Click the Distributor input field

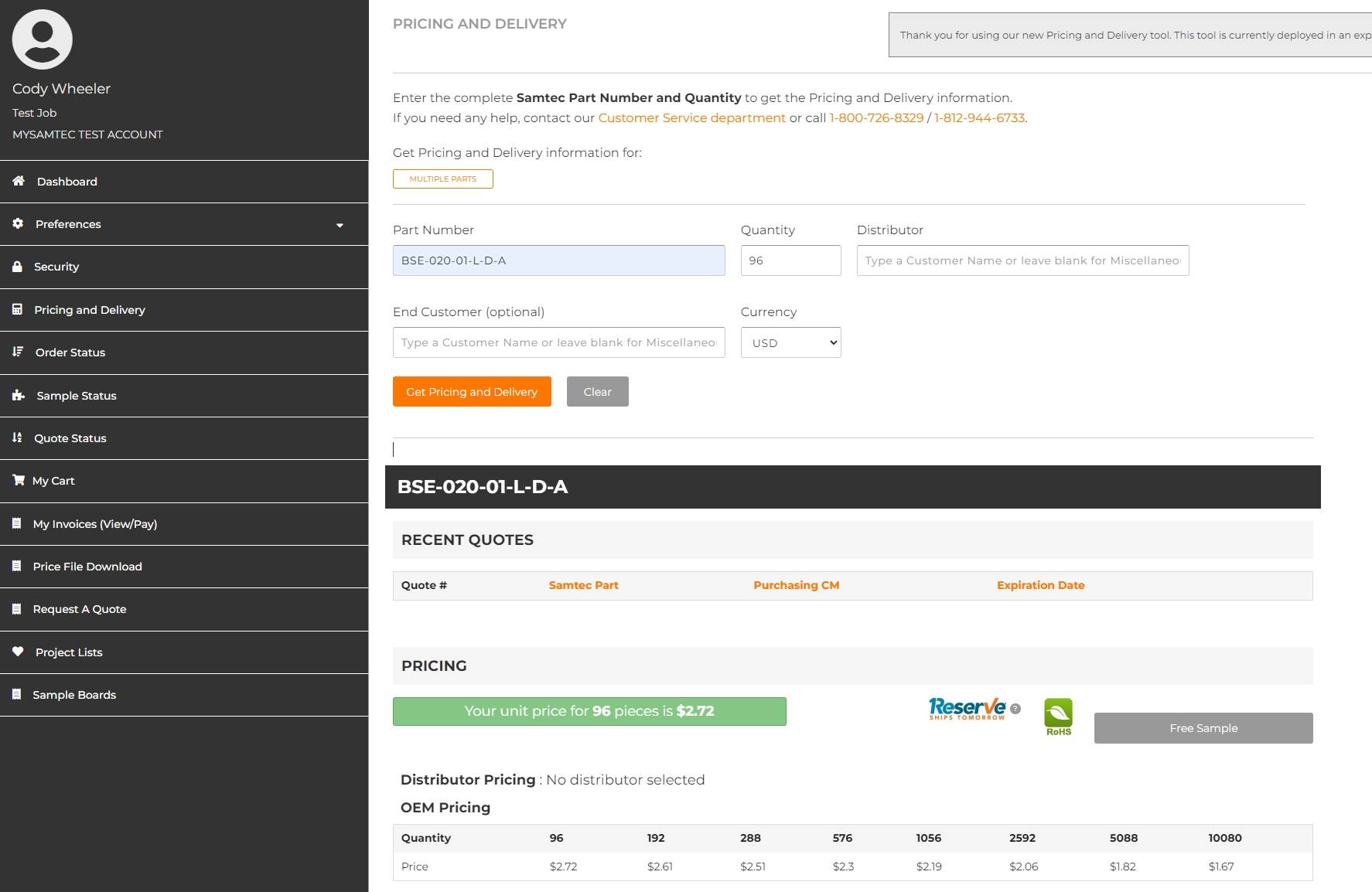click(x=1022, y=260)
